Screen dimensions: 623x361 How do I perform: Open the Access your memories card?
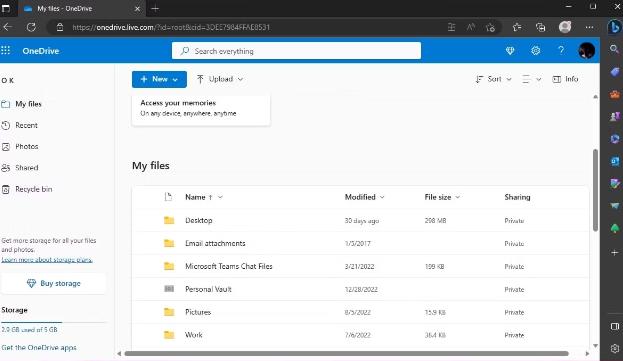[x=201, y=110]
